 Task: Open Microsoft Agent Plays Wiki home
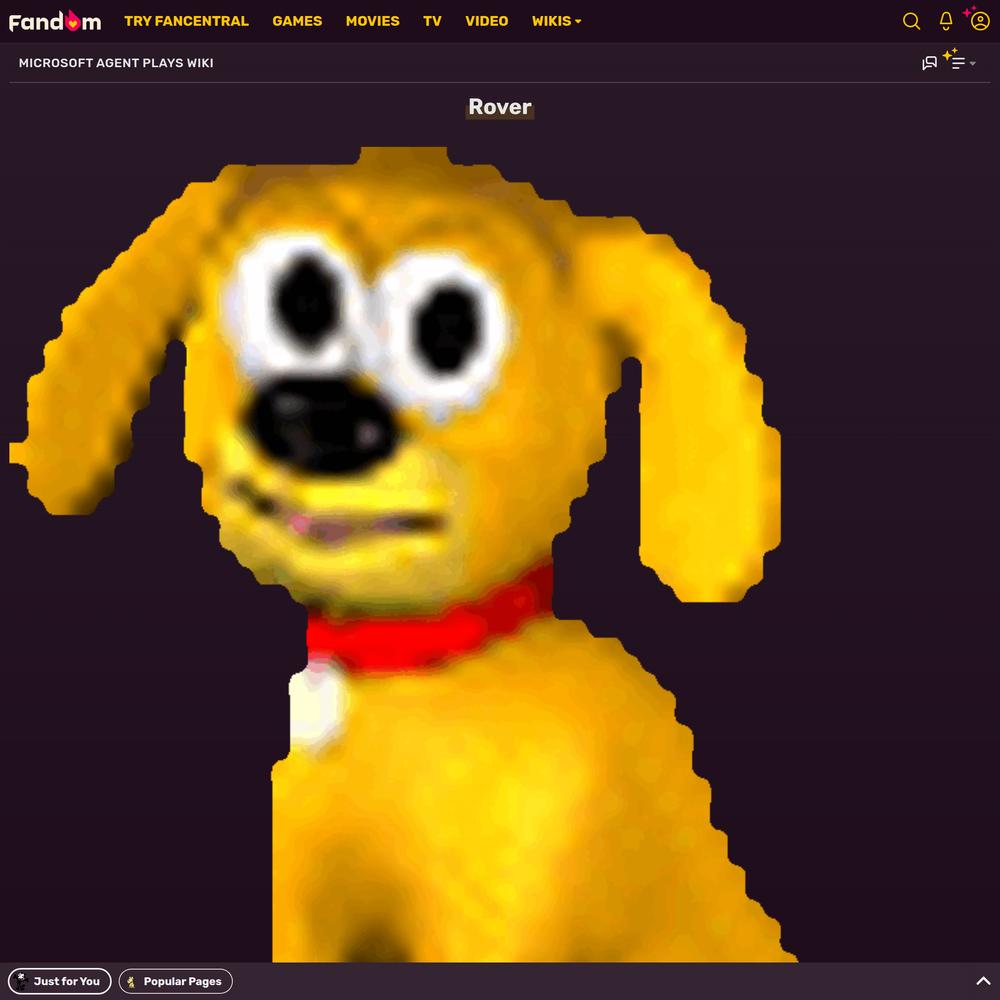click(116, 62)
